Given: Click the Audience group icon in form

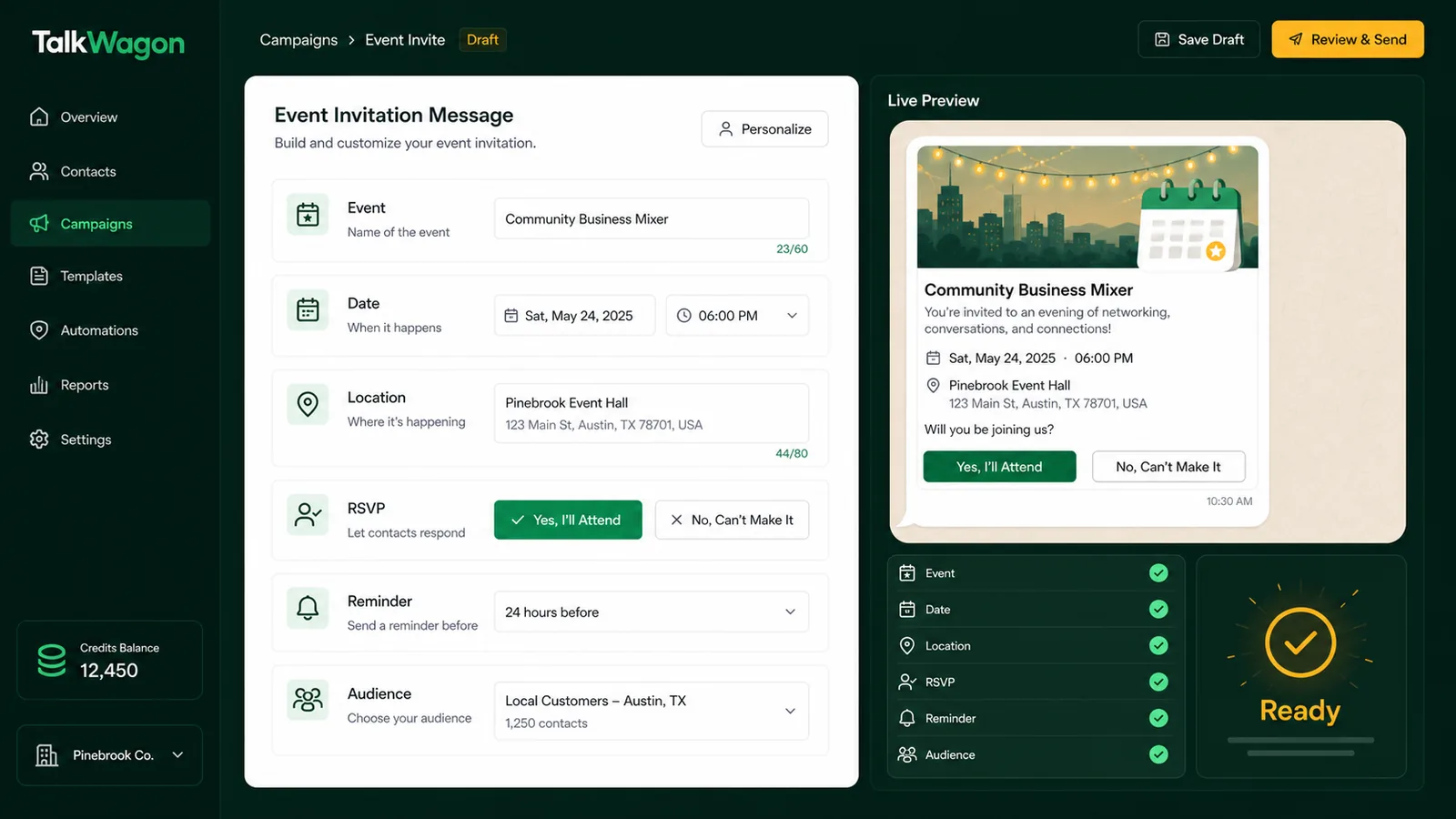Looking at the screenshot, I should (308, 700).
